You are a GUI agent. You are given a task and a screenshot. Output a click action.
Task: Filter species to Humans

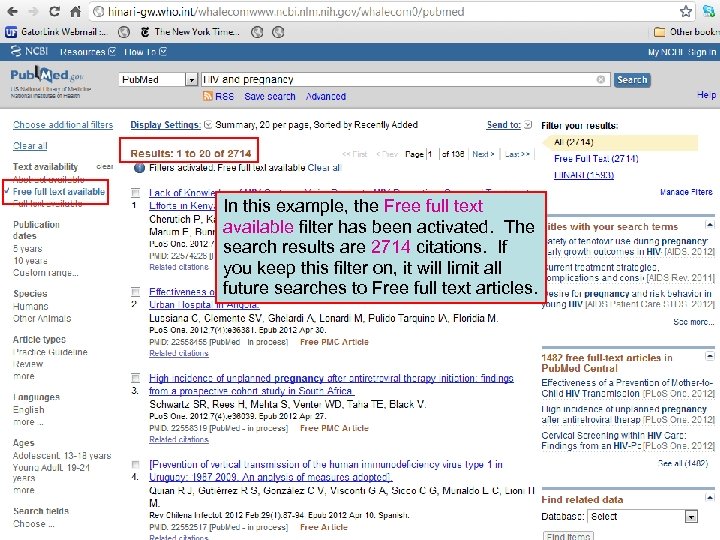30,306
